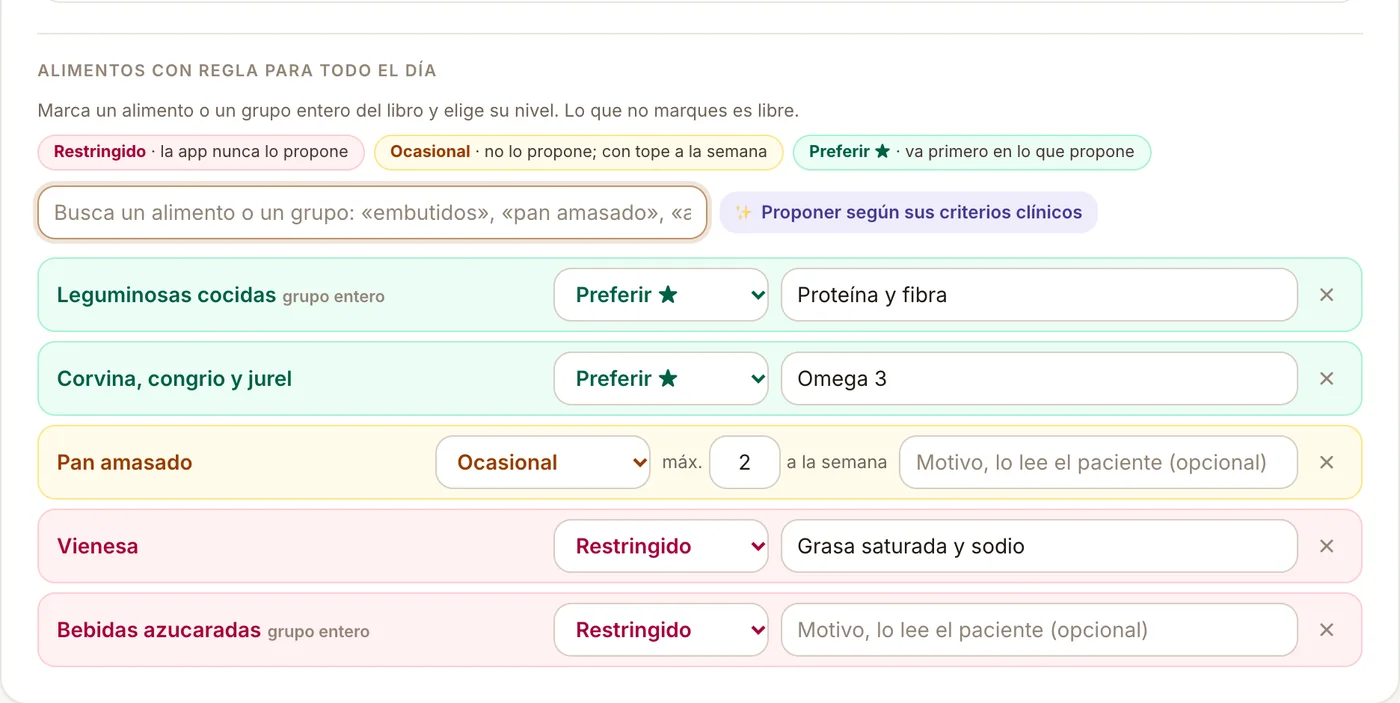Click the heading ALIMENTOS CON REGLA PARA TODO EL DÍA
Screen dimensions: 1400x703
click(237, 71)
